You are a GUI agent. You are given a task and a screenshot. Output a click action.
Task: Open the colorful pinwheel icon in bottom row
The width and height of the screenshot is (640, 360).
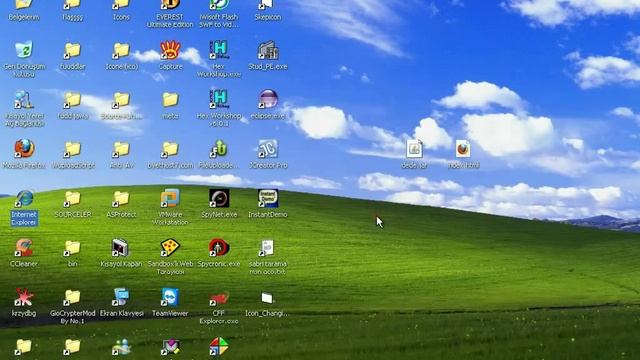219,346
